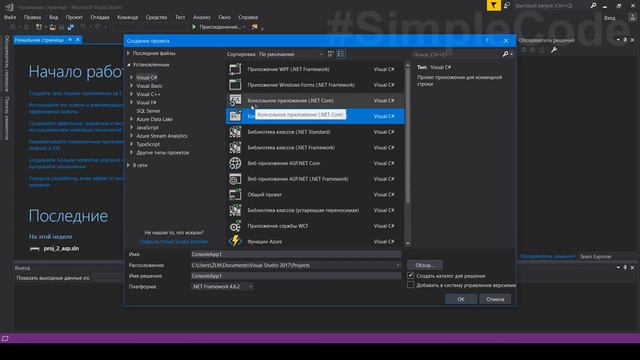640x360 pixels.
Task: Click the Solution Explorer wrench properties icon
Action: pyautogui.click(x=554, y=50)
